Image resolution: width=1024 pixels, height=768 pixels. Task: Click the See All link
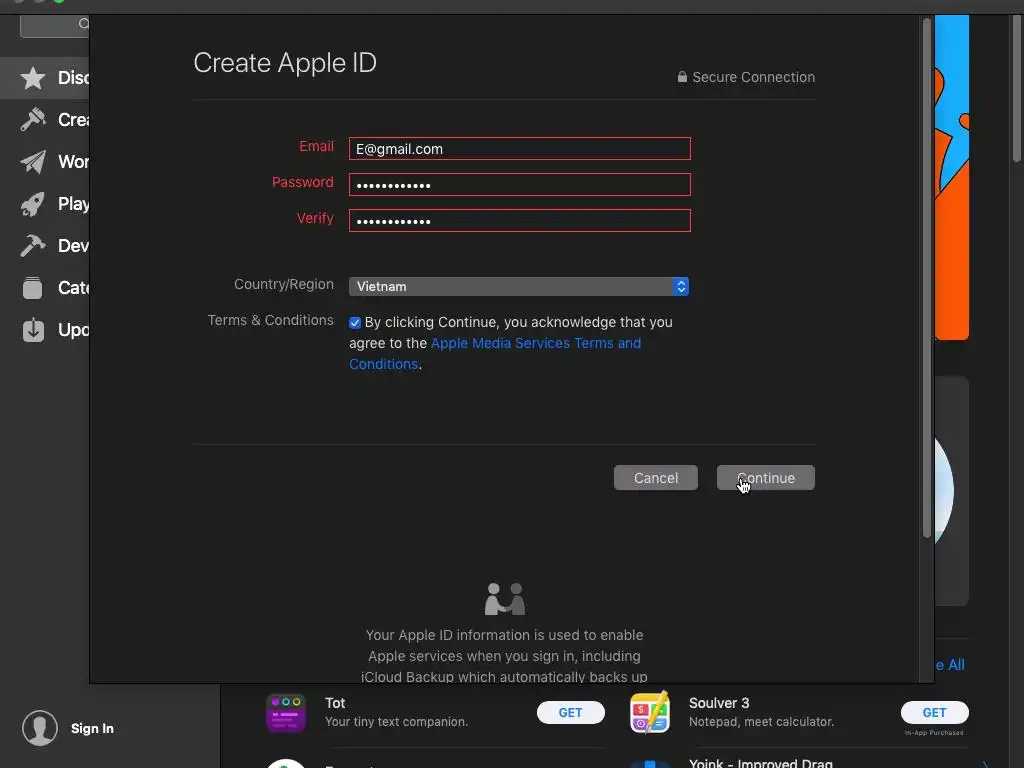coord(950,665)
